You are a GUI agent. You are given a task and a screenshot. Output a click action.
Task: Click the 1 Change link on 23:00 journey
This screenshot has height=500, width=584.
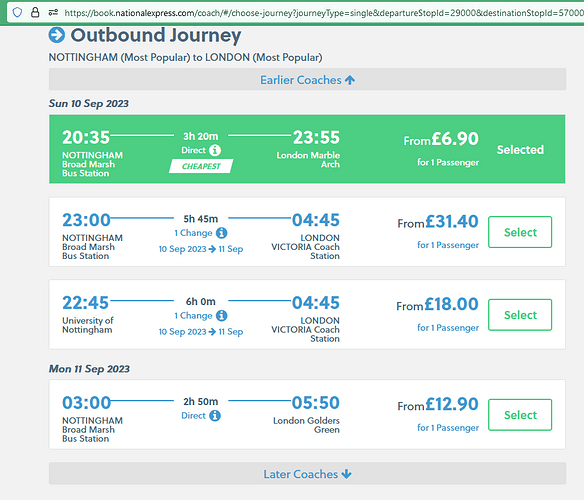pos(193,233)
